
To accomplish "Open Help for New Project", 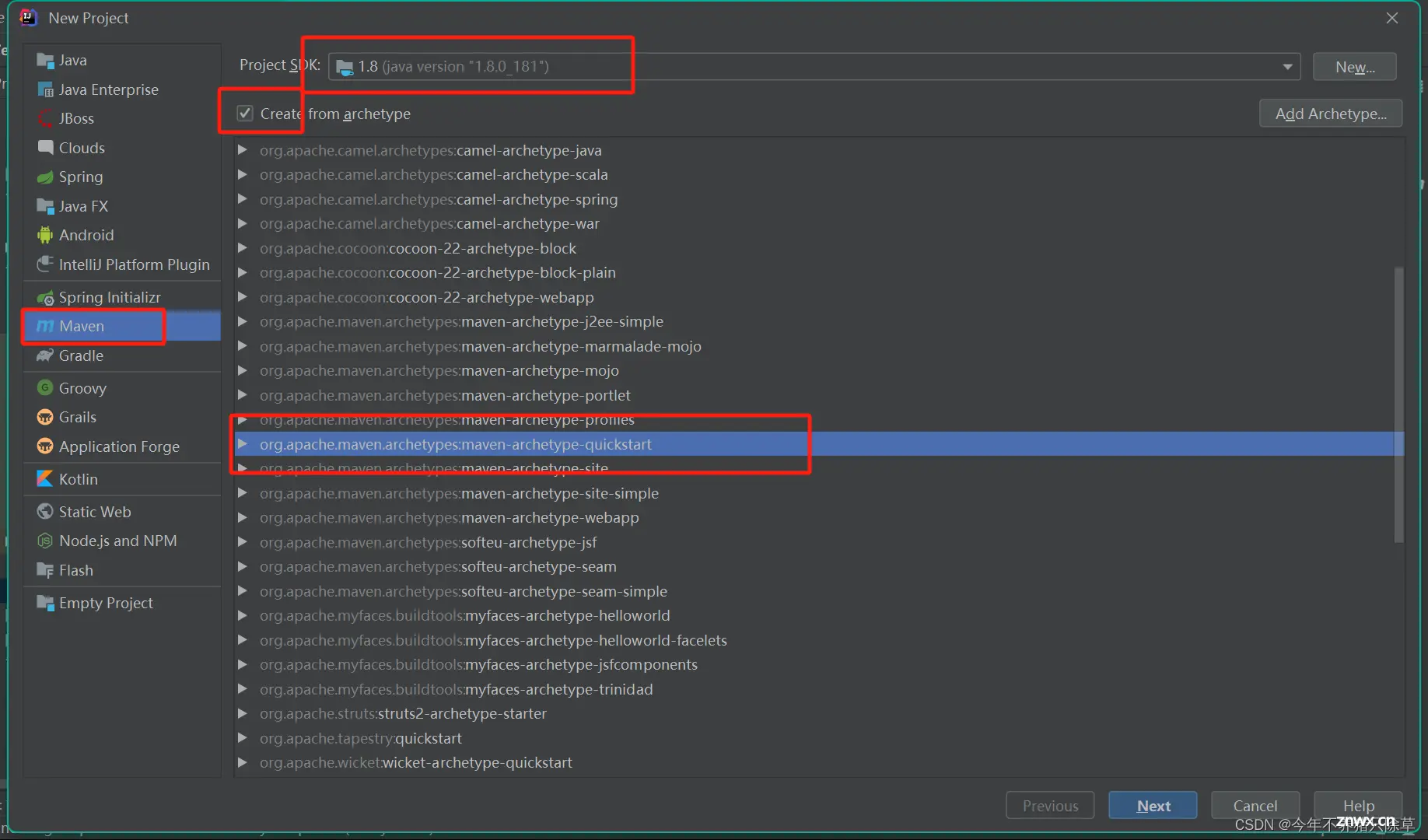I will (1358, 806).
